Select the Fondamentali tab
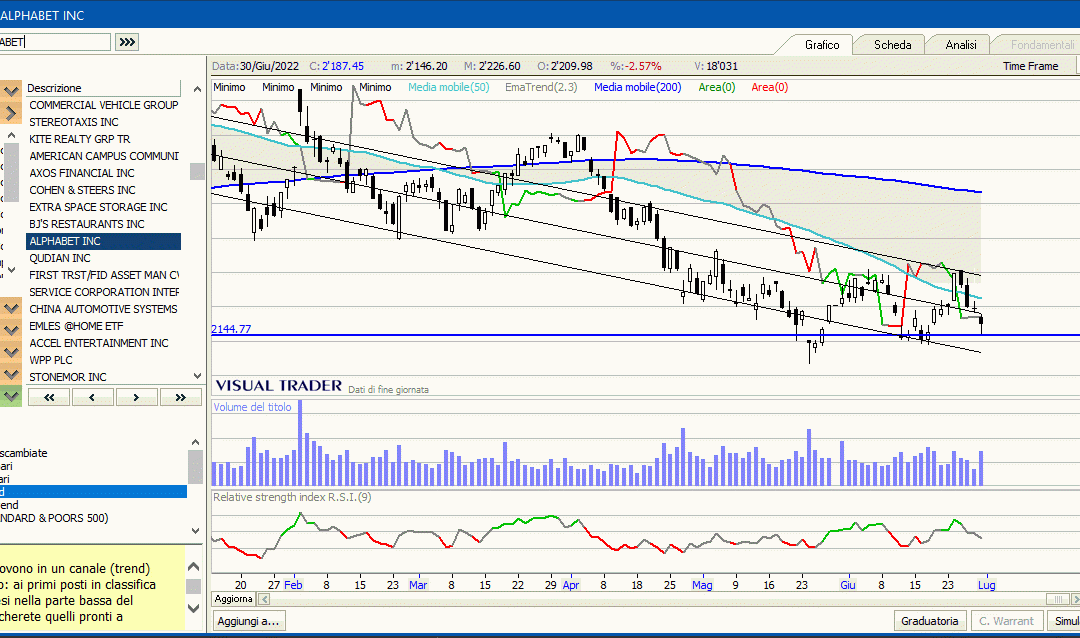The height and width of the screenshot is (638, 1080). pos(1042,45)
